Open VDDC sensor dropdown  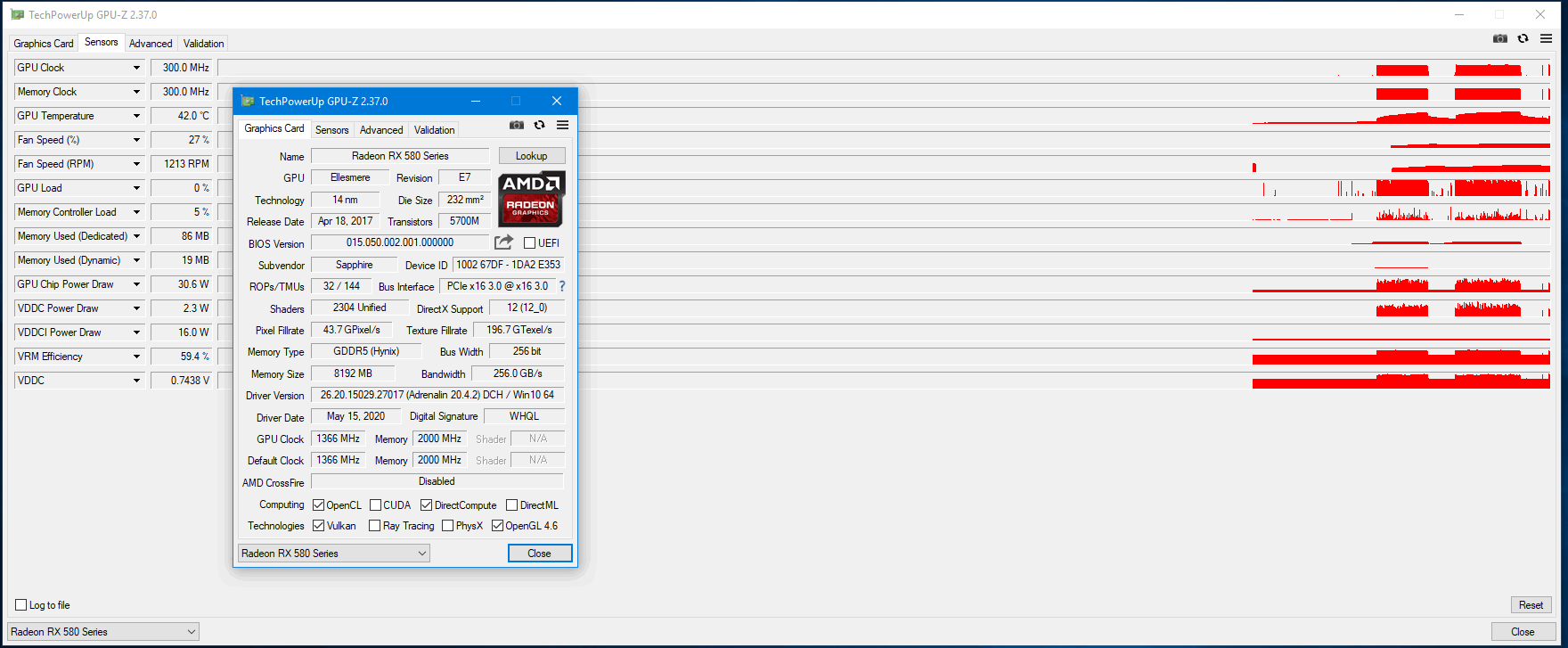pos(136,381)
